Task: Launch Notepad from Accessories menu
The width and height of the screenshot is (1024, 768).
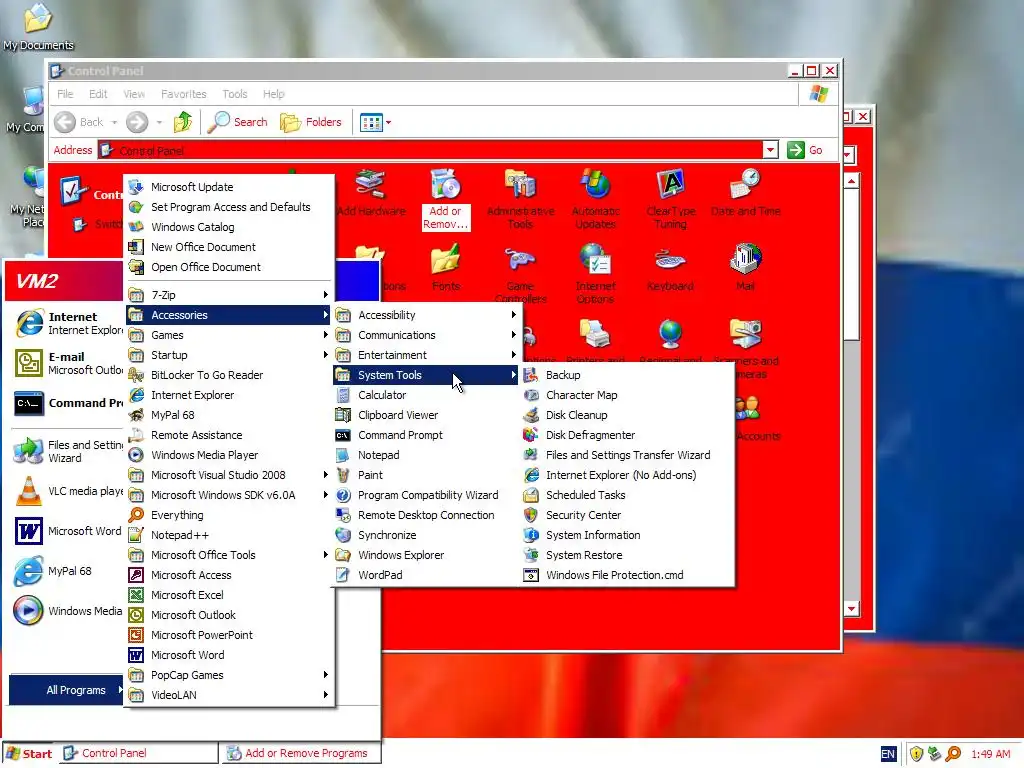Action: point(426,455)
